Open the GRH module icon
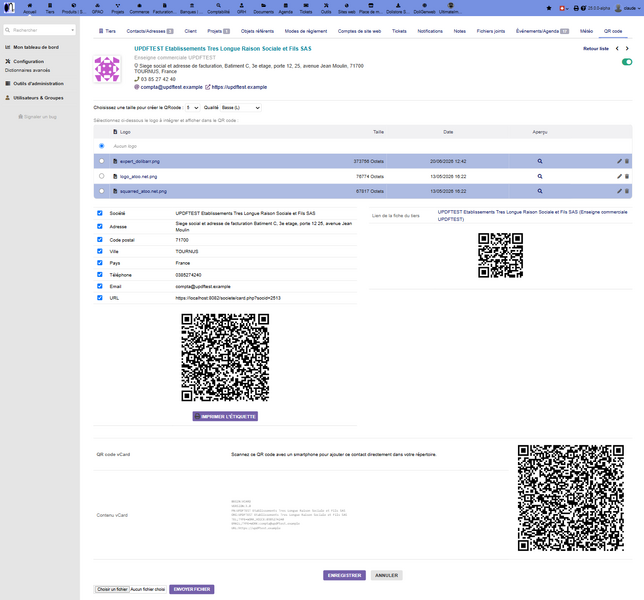Screen dimensions: 644x600 coord(242,5)
